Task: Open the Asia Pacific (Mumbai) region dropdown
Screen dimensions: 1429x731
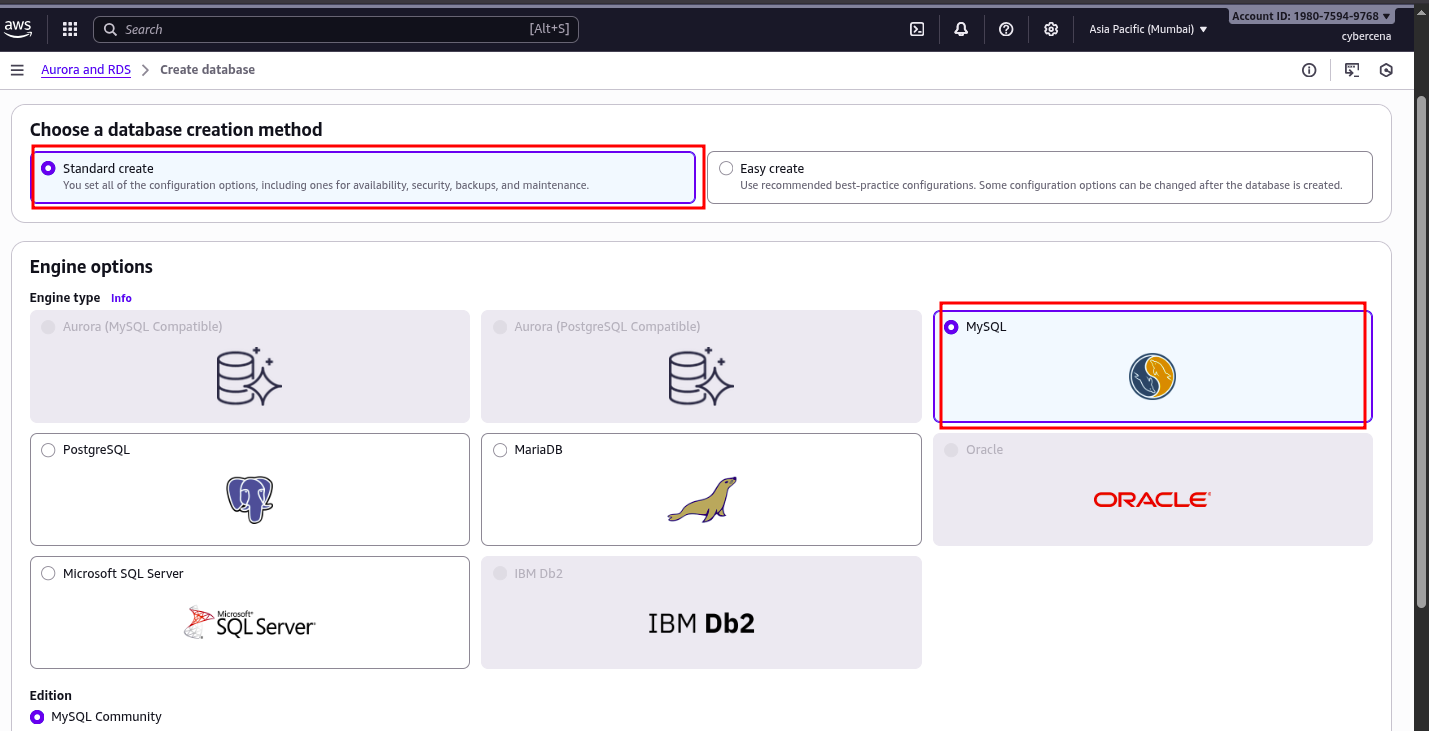Action: [1148, 29]
